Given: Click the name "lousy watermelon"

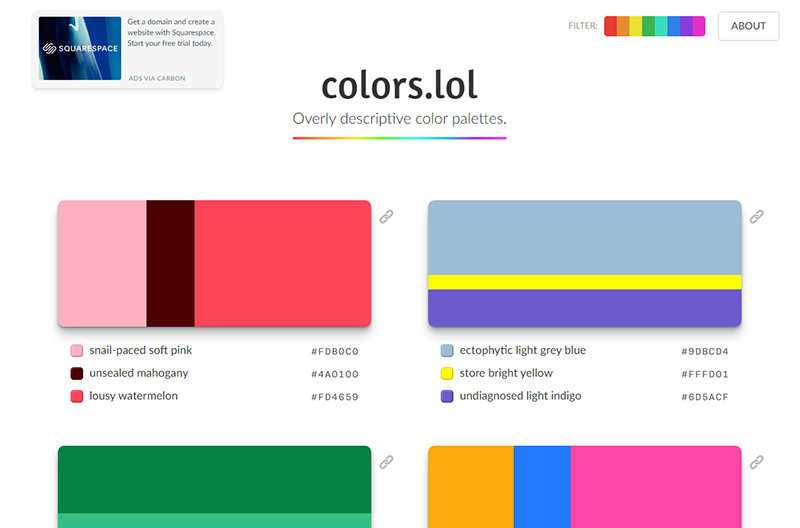Looking at the screenshot, I should coord(134,396).
